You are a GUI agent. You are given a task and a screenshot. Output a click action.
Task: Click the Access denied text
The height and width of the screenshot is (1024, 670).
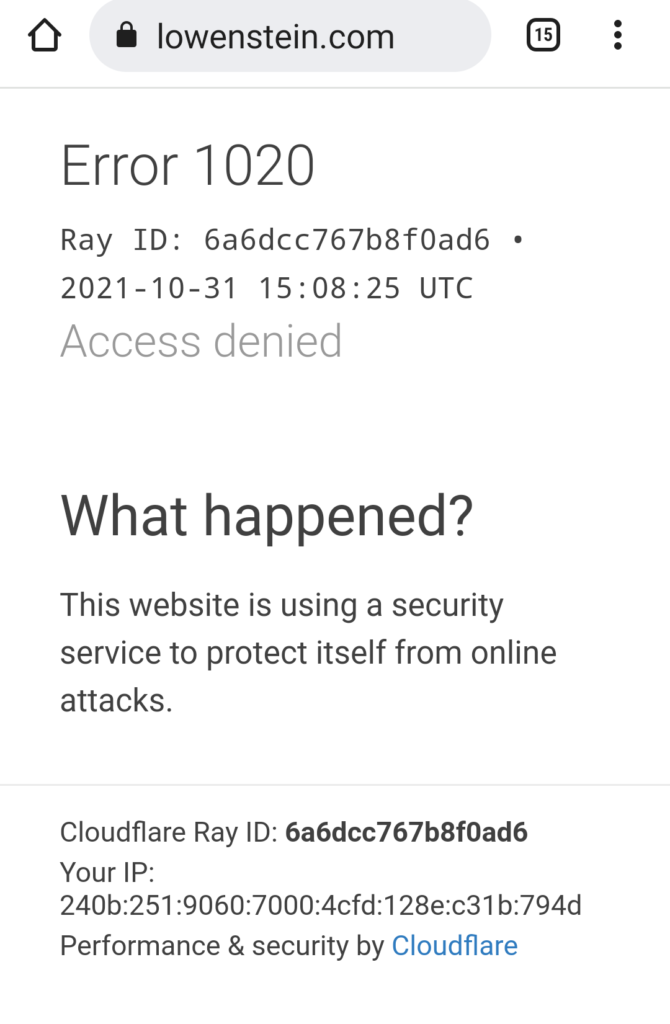201,341
